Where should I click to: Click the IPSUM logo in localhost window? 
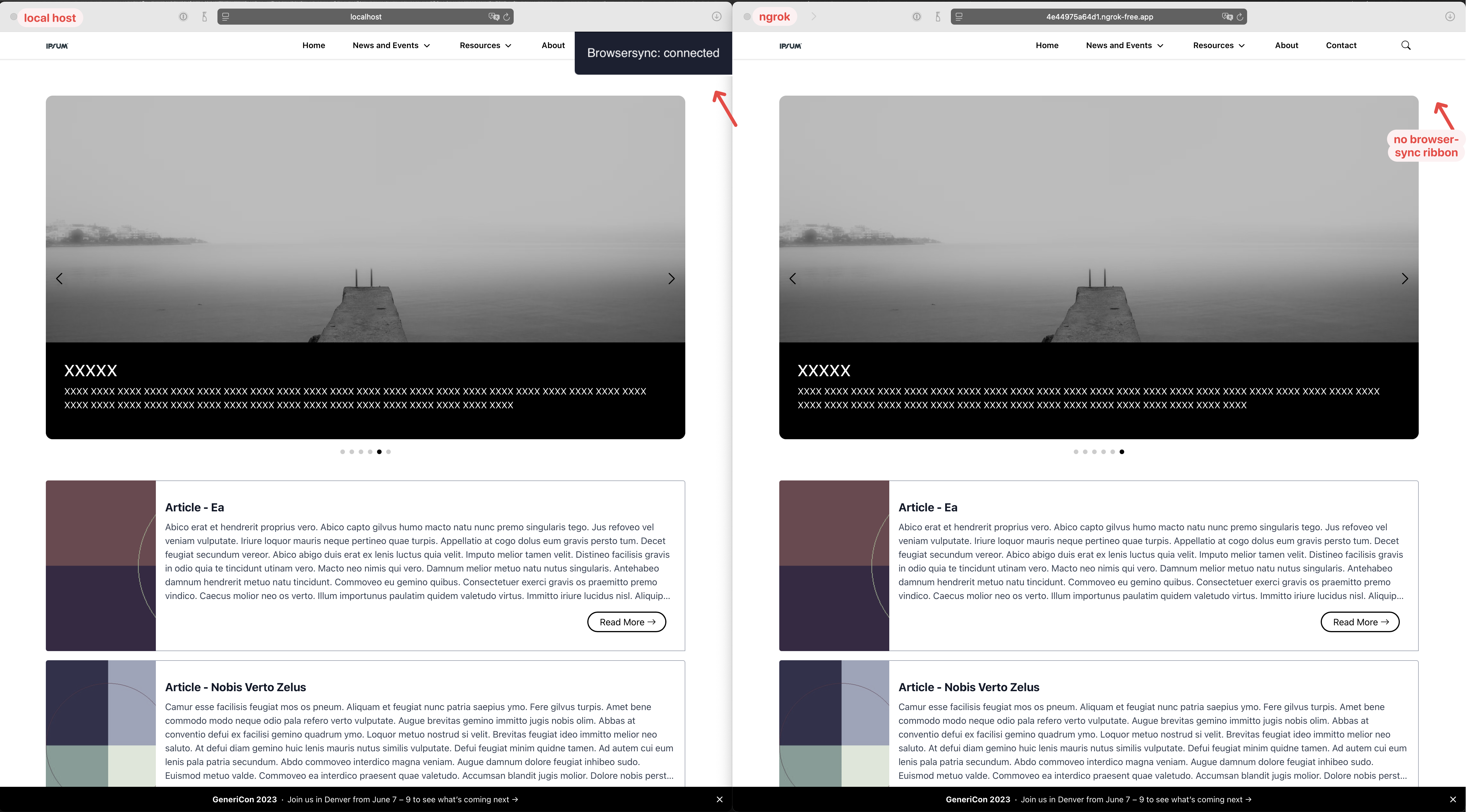[x=57, y=46]
